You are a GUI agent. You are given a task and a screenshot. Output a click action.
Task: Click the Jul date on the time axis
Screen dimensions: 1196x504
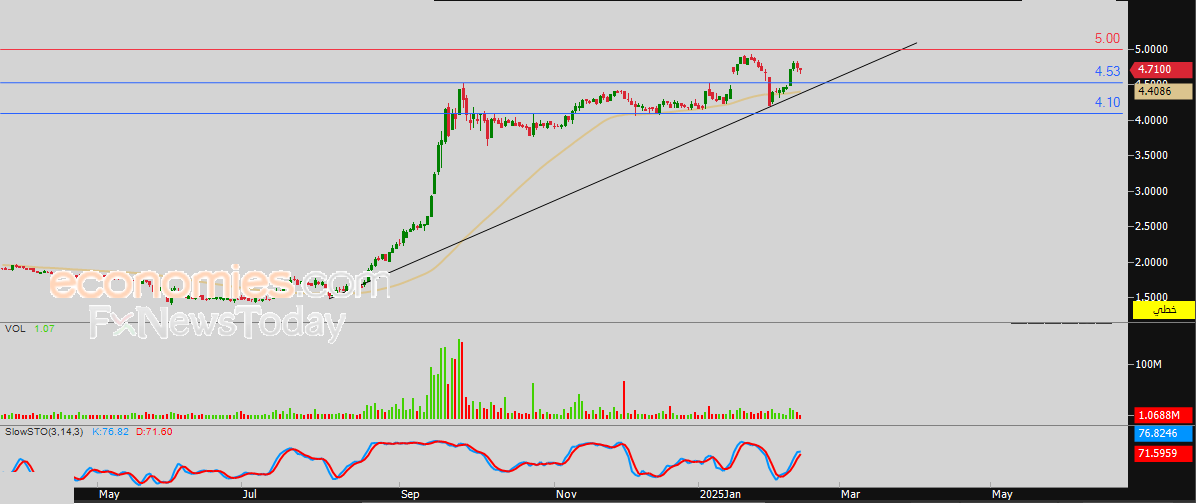[x=250, y=495]
